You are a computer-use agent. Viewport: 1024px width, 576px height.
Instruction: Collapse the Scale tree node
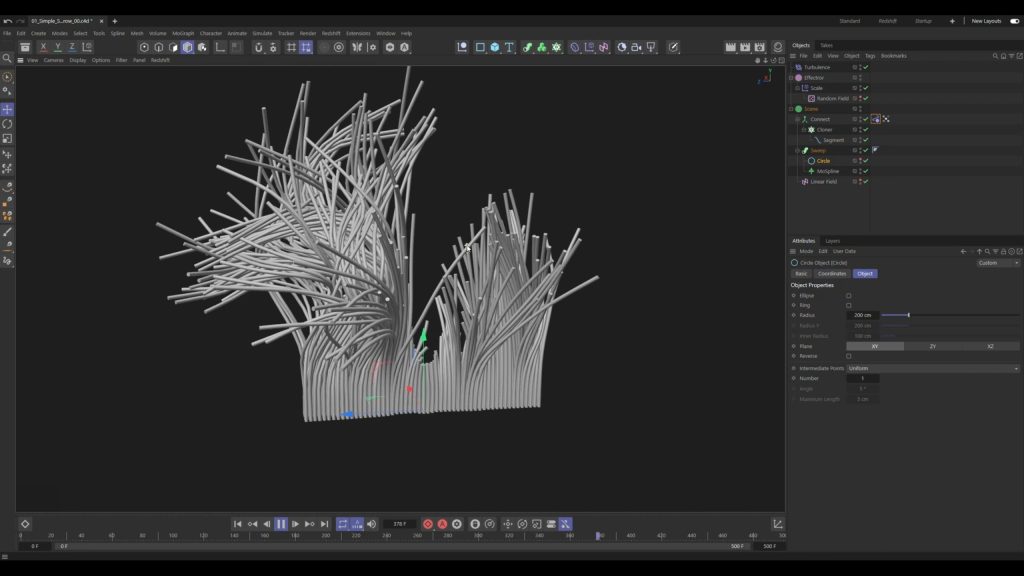click(x=797, y=88)
